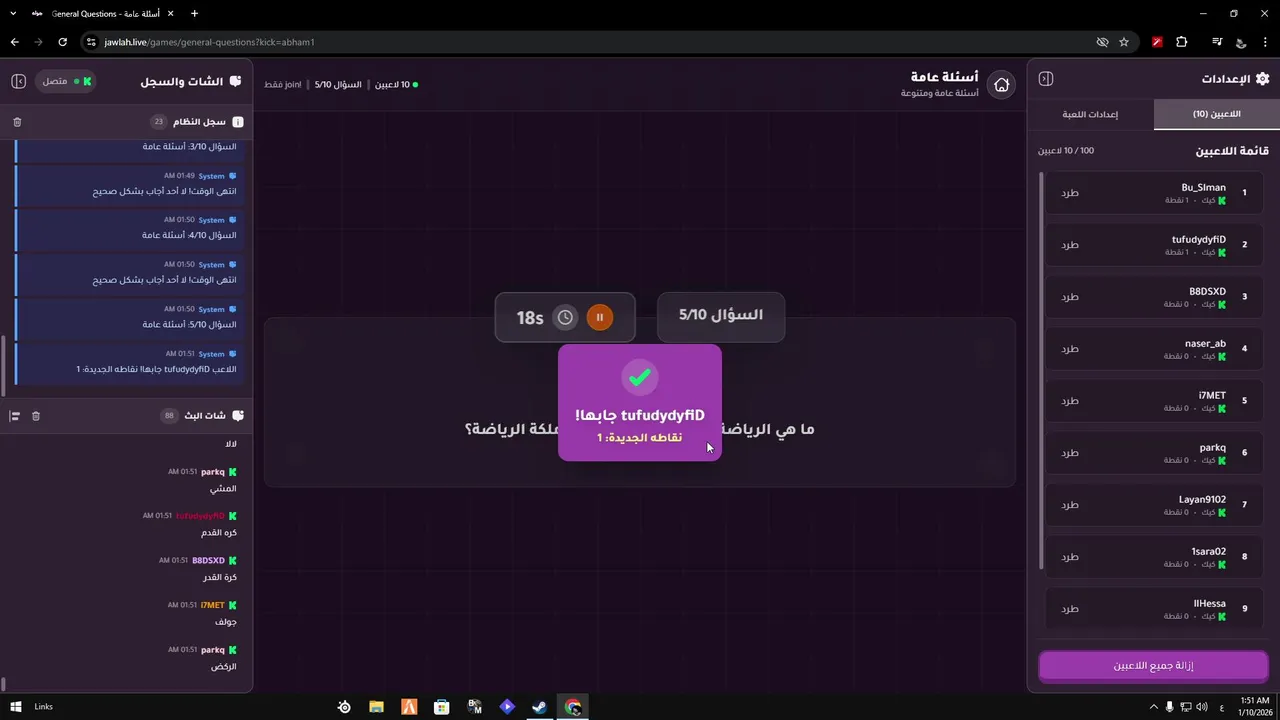Open the Windows Start menu
Image resolution: width=1280 pixels, height=720 pixels.
pos(16,707)
